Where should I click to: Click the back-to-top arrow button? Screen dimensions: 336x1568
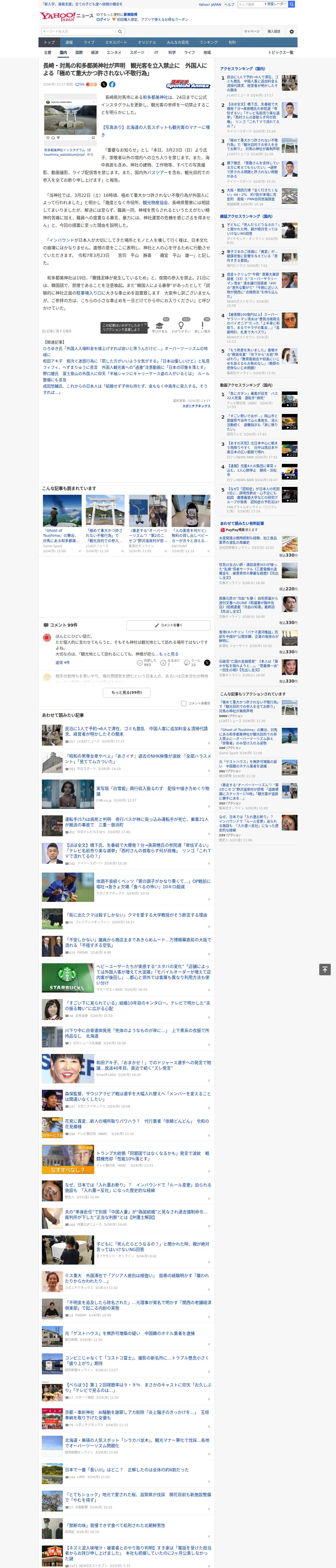point(325,970)
